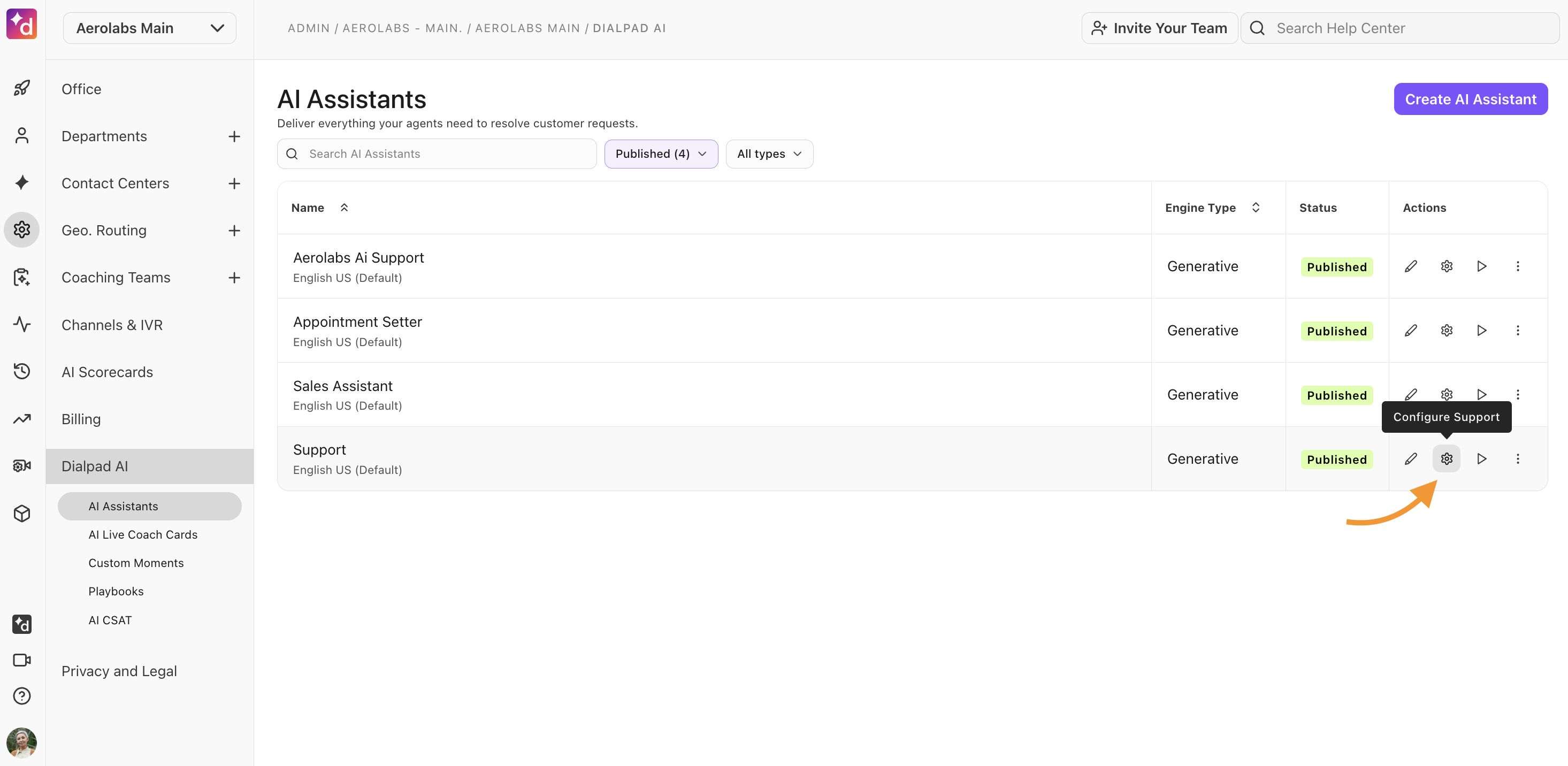1568x766 pixels.
Task: Add a new Geo. Routing with plus
Action: (234, 231)
